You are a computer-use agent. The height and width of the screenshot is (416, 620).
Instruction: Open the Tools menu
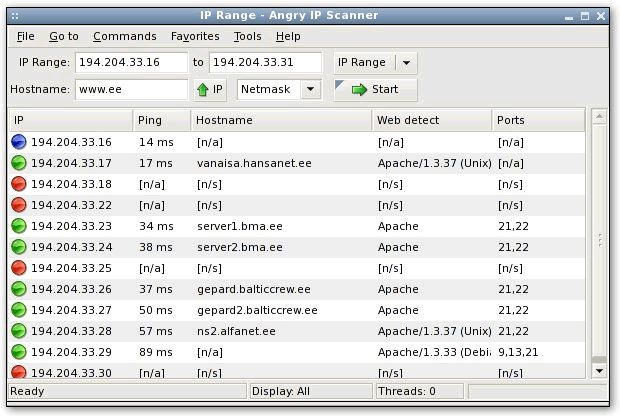247,36
